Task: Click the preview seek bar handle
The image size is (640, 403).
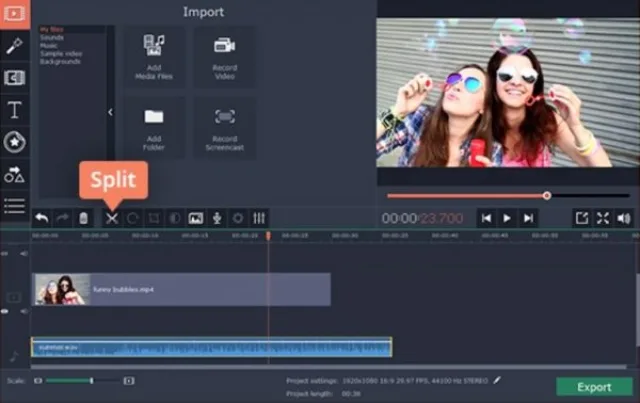Action: click(547, 196)
